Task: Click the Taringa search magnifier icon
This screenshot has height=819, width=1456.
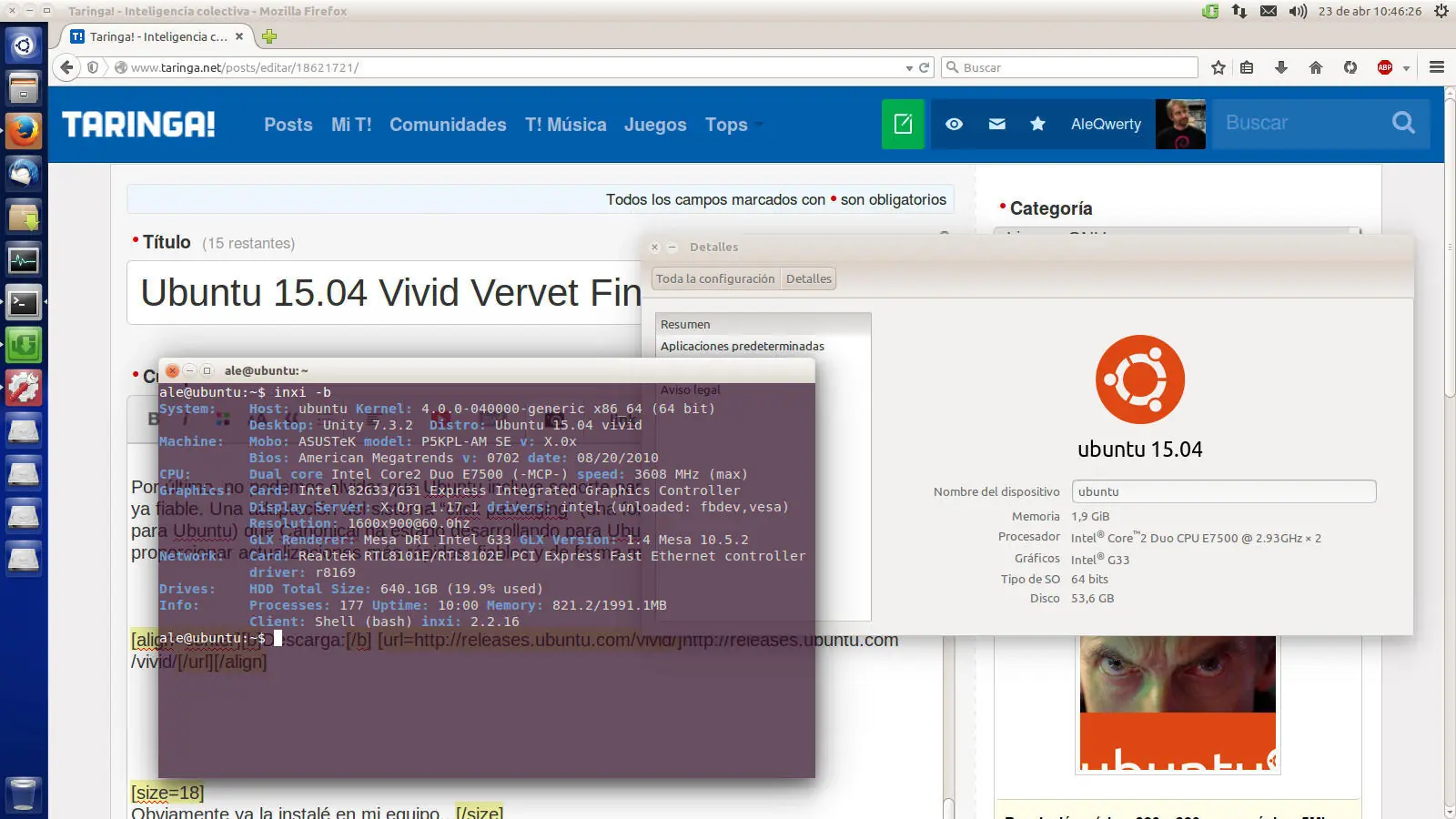Action: [1404, 123]
